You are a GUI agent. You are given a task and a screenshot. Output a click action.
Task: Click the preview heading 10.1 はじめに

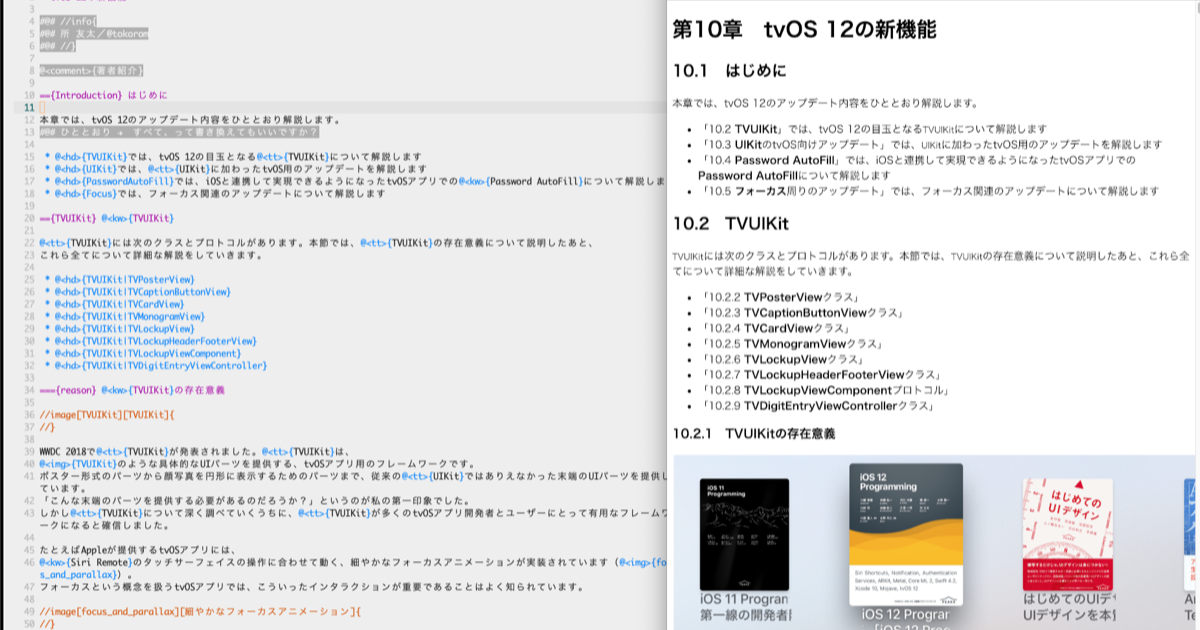pos(729,70)
